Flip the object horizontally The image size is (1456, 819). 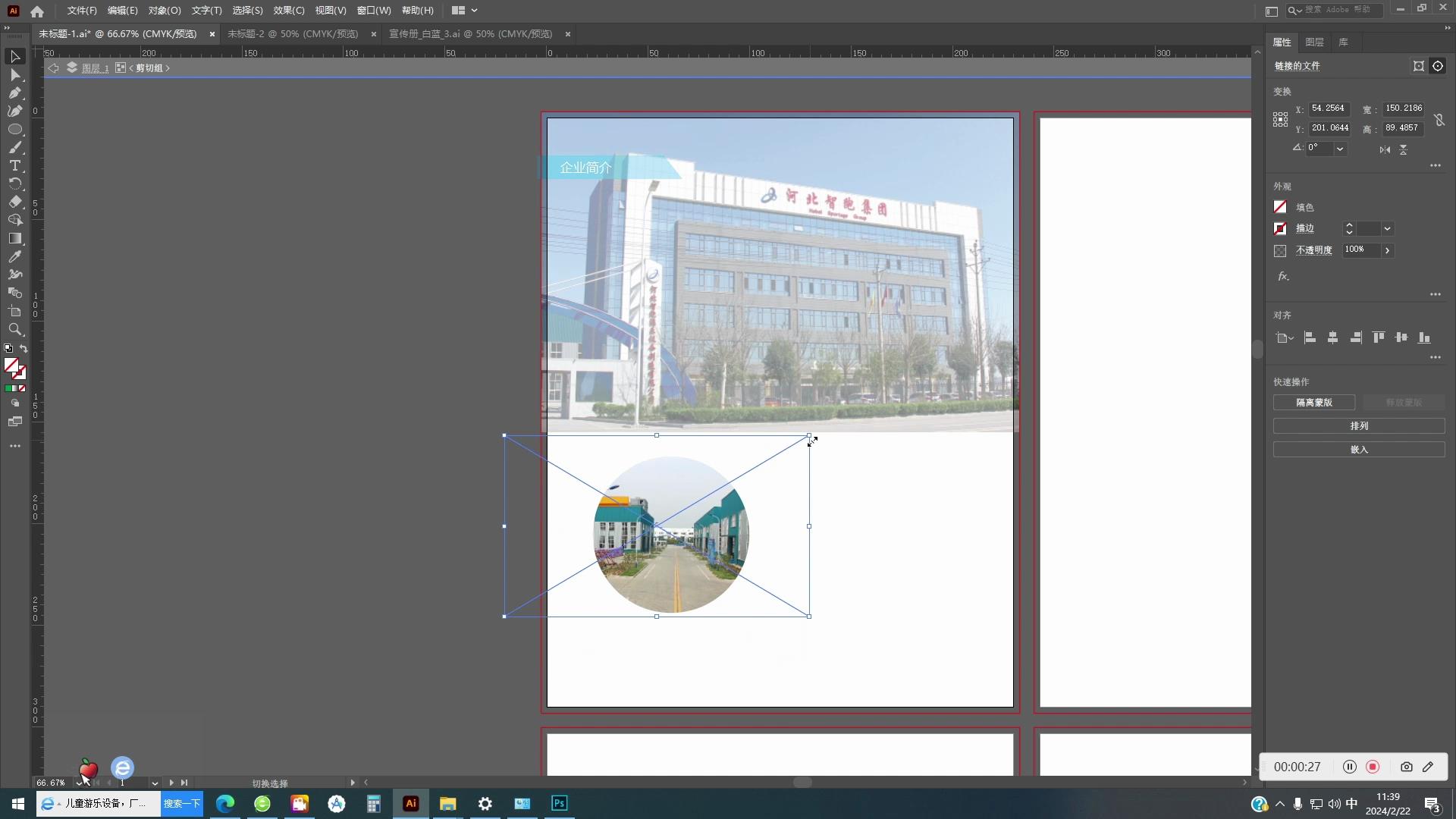[x=1385, y=149]
